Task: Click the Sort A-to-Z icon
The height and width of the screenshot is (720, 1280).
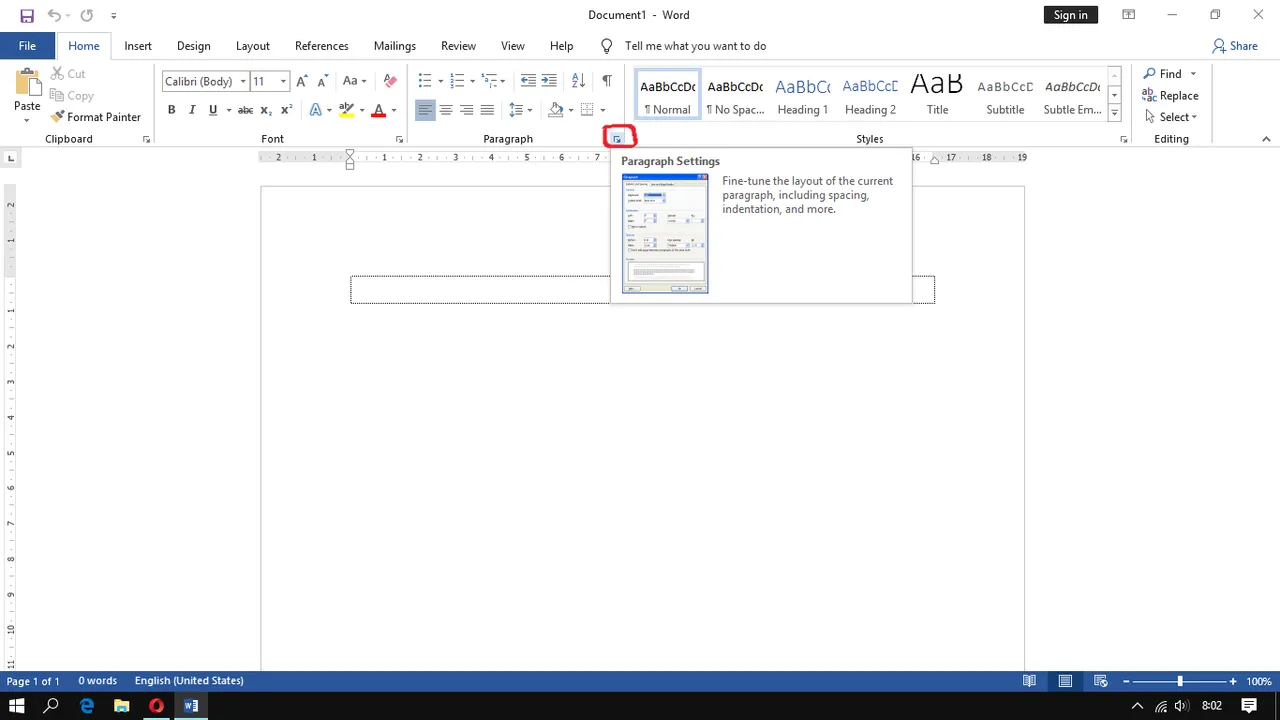Action: point(578,81)
